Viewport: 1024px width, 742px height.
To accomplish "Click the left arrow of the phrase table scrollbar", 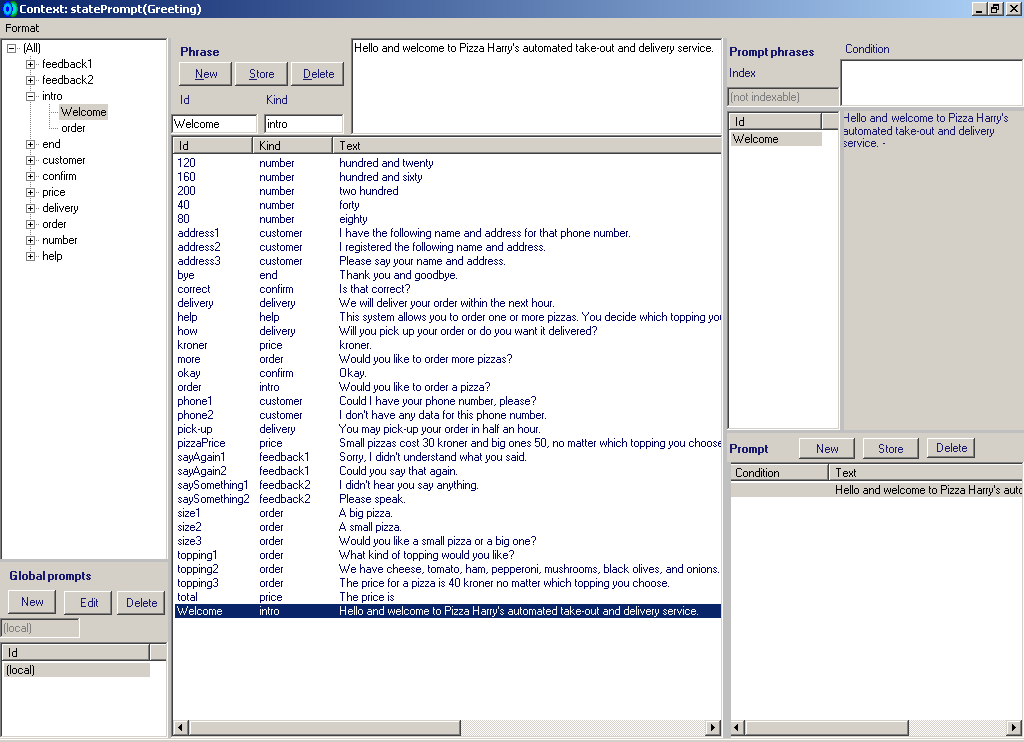I will coord(180,728).
